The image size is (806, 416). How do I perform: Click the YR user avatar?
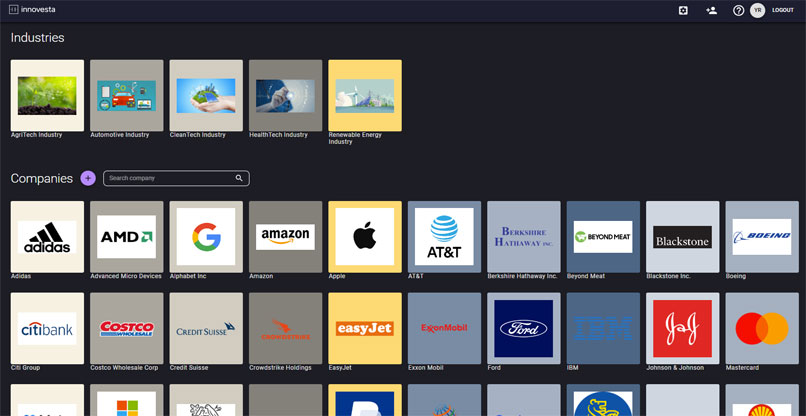point(757,10)
